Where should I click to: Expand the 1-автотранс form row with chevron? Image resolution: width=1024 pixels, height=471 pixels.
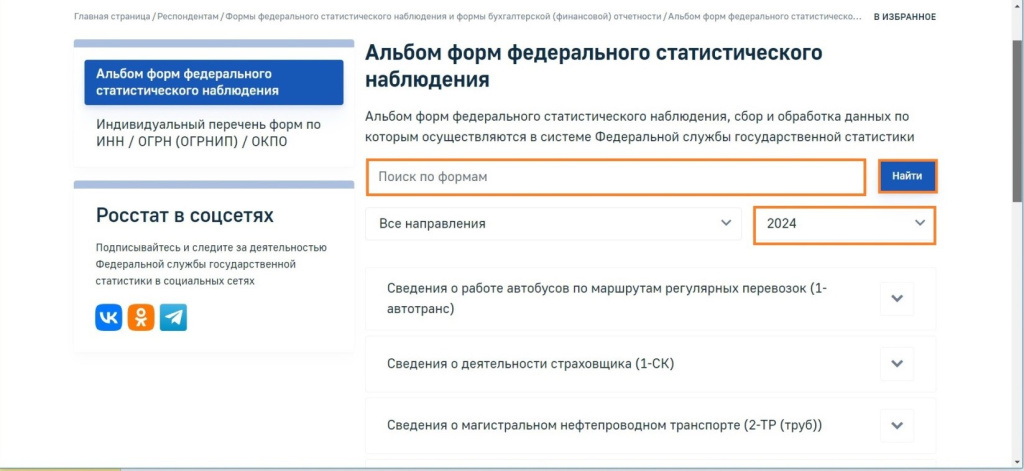(x=897, y=298)
